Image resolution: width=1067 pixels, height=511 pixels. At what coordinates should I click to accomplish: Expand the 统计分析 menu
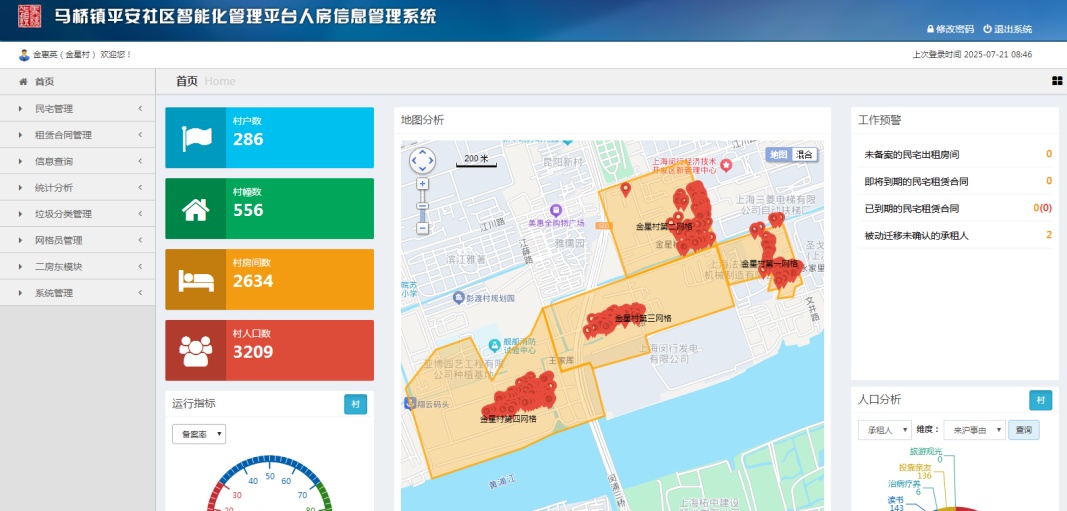78,187
